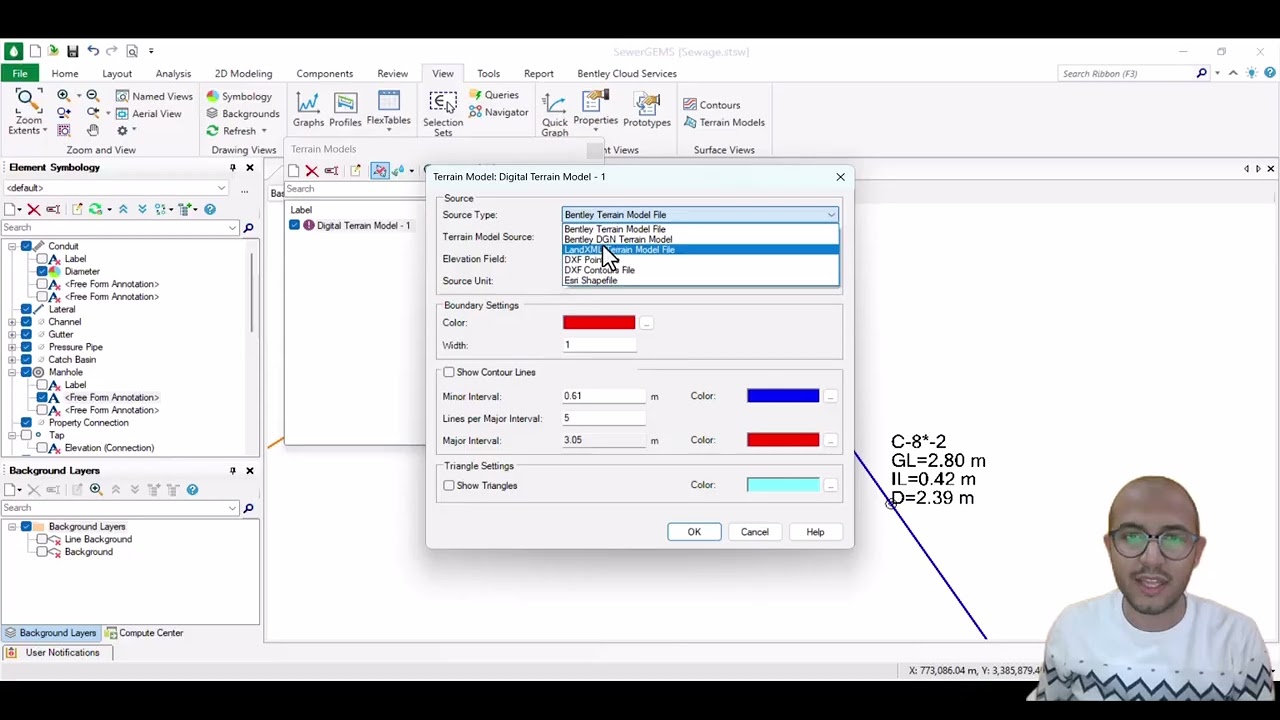Switch to the Tools ribbon tab
The image size is (1280, 720).
pos(488,73)
